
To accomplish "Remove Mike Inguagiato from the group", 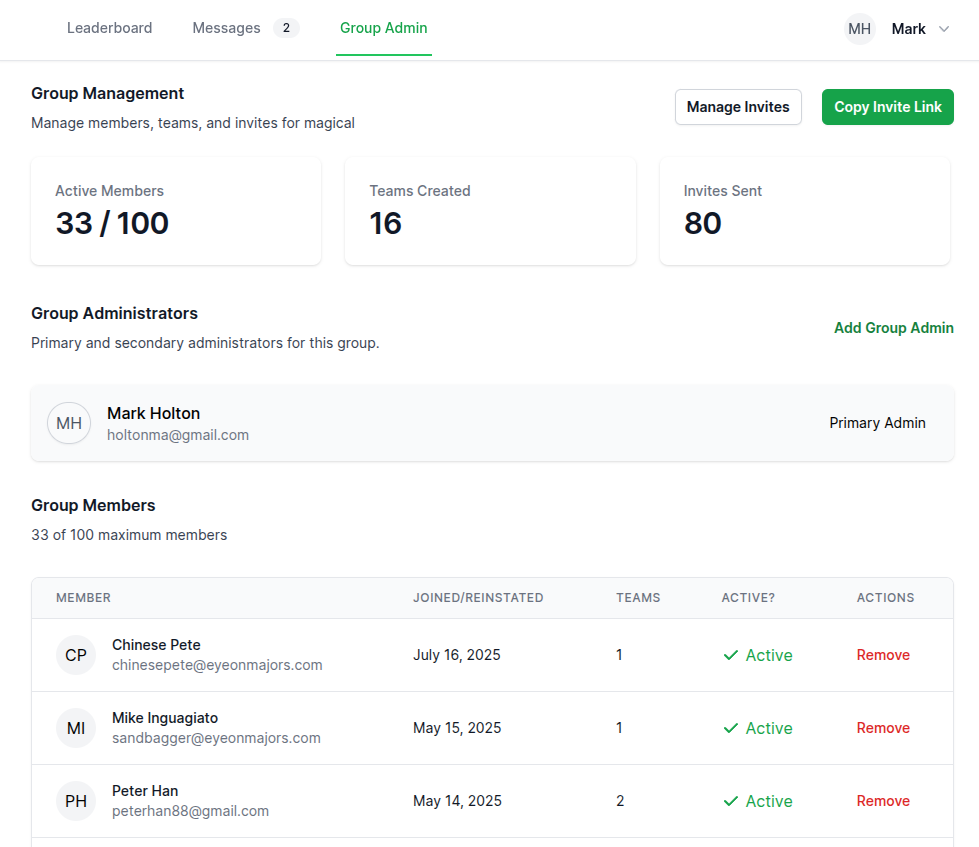I will (883, 728).
